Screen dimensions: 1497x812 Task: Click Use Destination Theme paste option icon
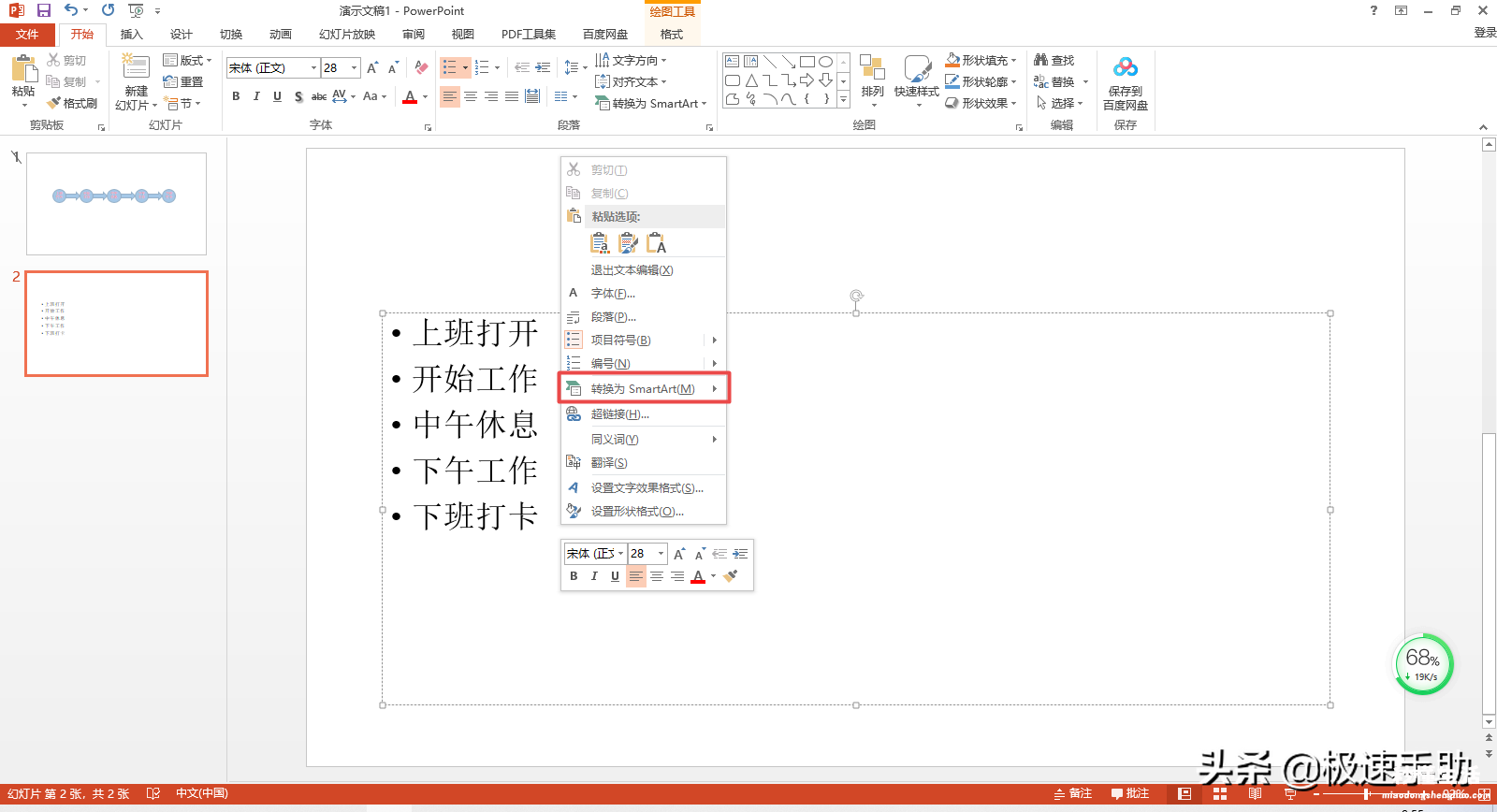(x=600, y=243)
